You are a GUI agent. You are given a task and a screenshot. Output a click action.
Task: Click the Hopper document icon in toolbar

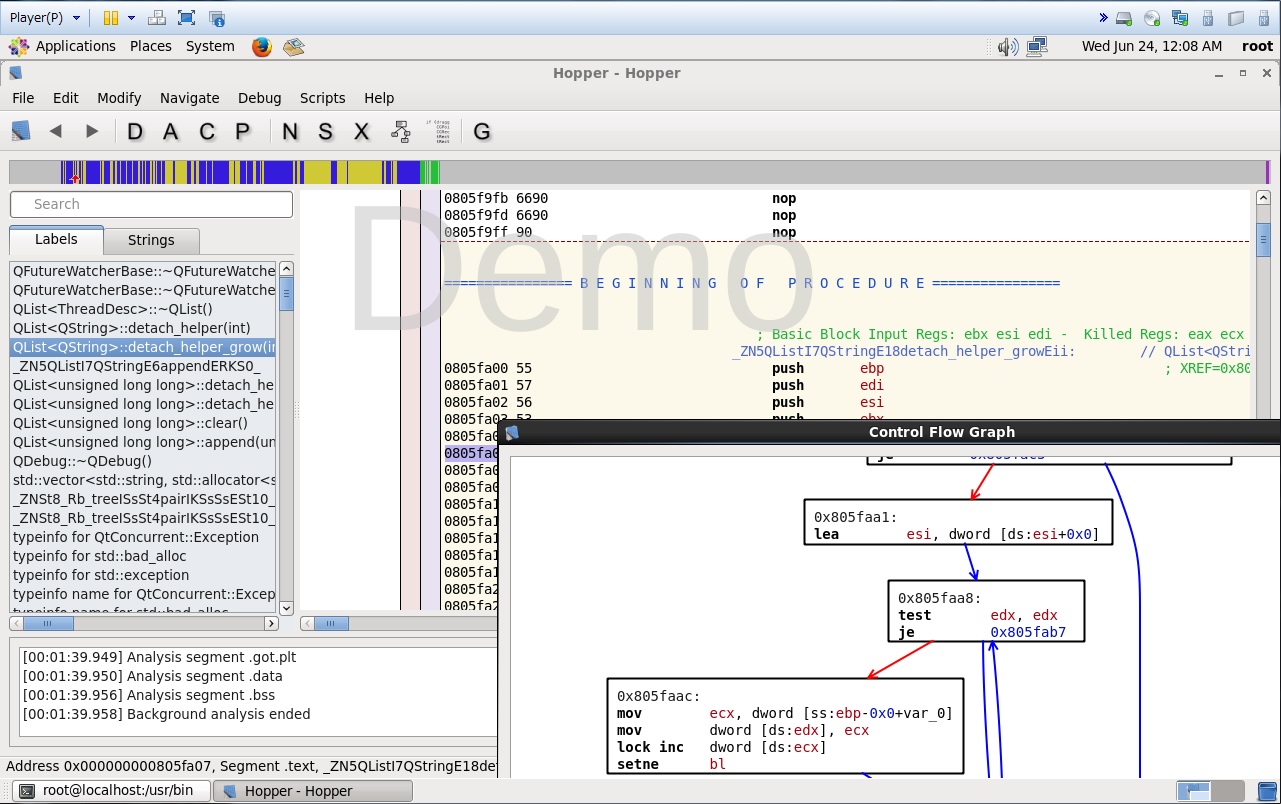tap(21, 131)
